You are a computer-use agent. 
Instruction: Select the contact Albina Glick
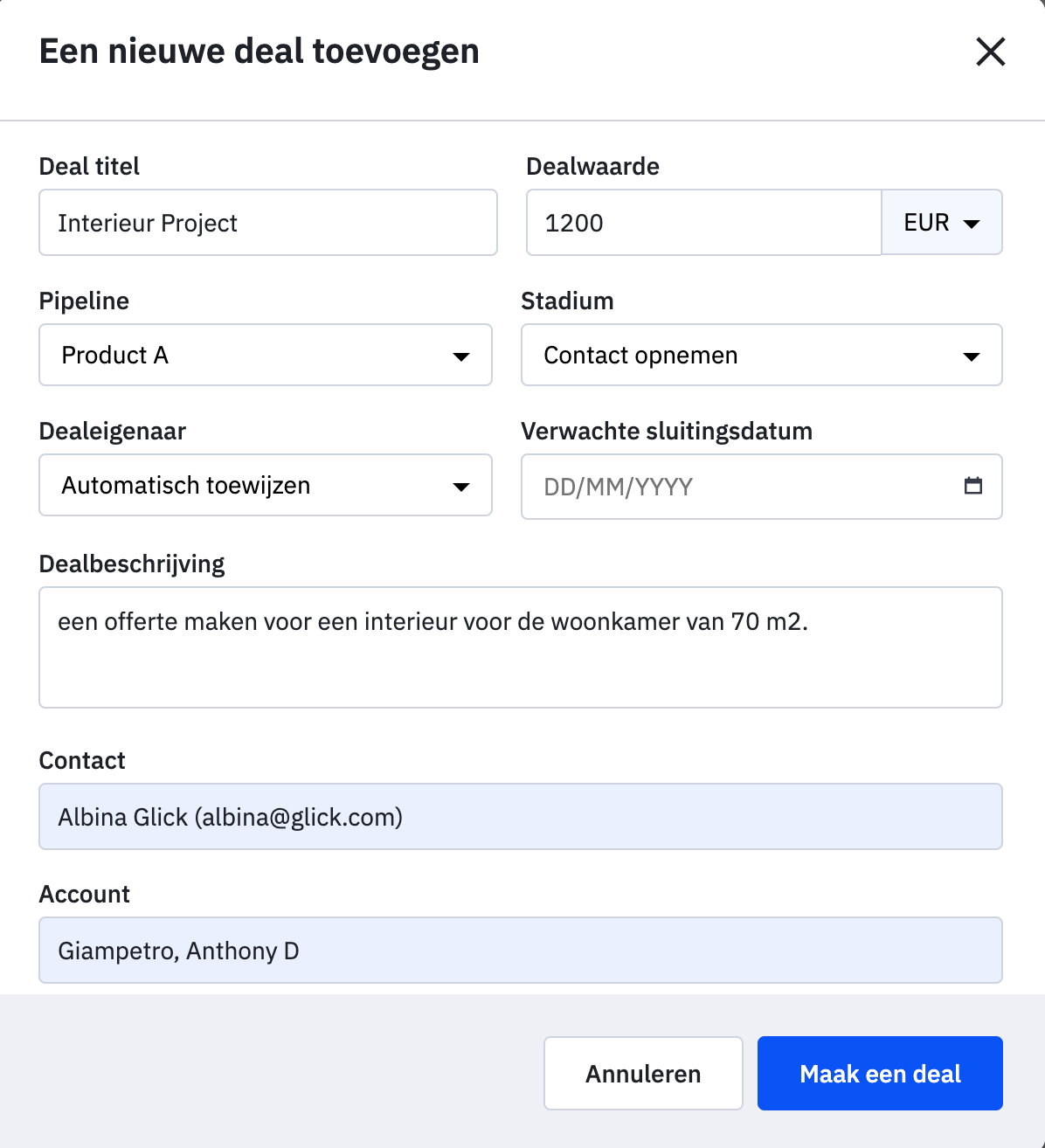520,816
